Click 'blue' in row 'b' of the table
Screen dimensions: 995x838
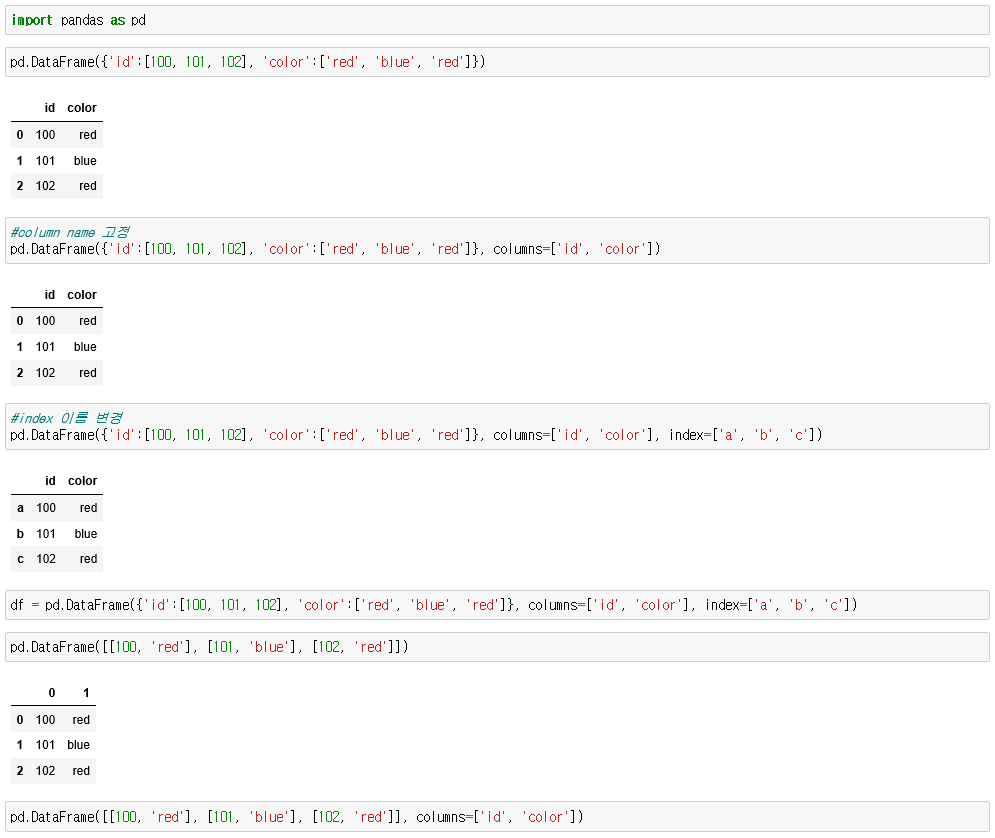pyautogui.click(x=86, y=534)
